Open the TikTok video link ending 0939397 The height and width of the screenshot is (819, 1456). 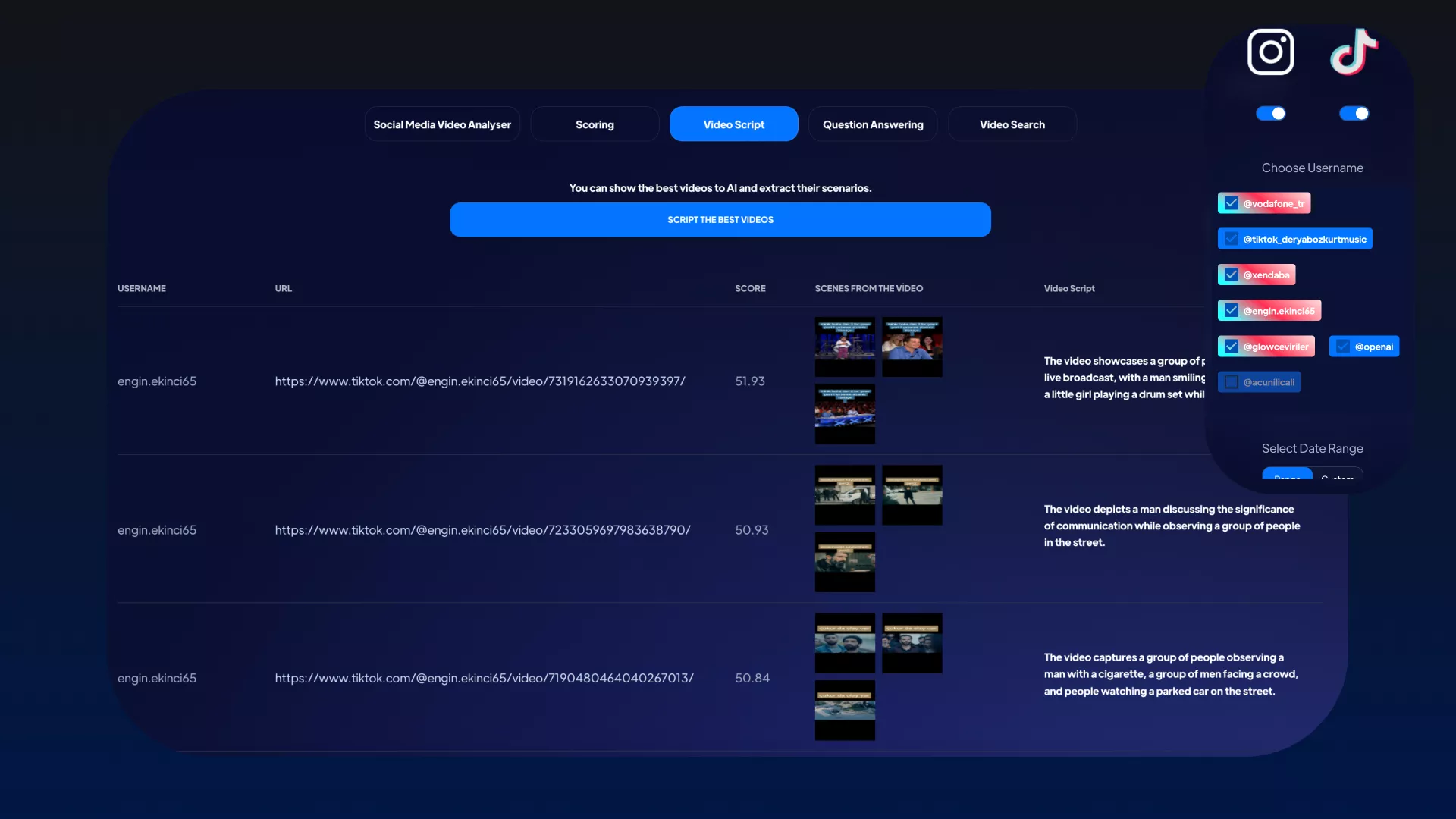tap(480, 381)
